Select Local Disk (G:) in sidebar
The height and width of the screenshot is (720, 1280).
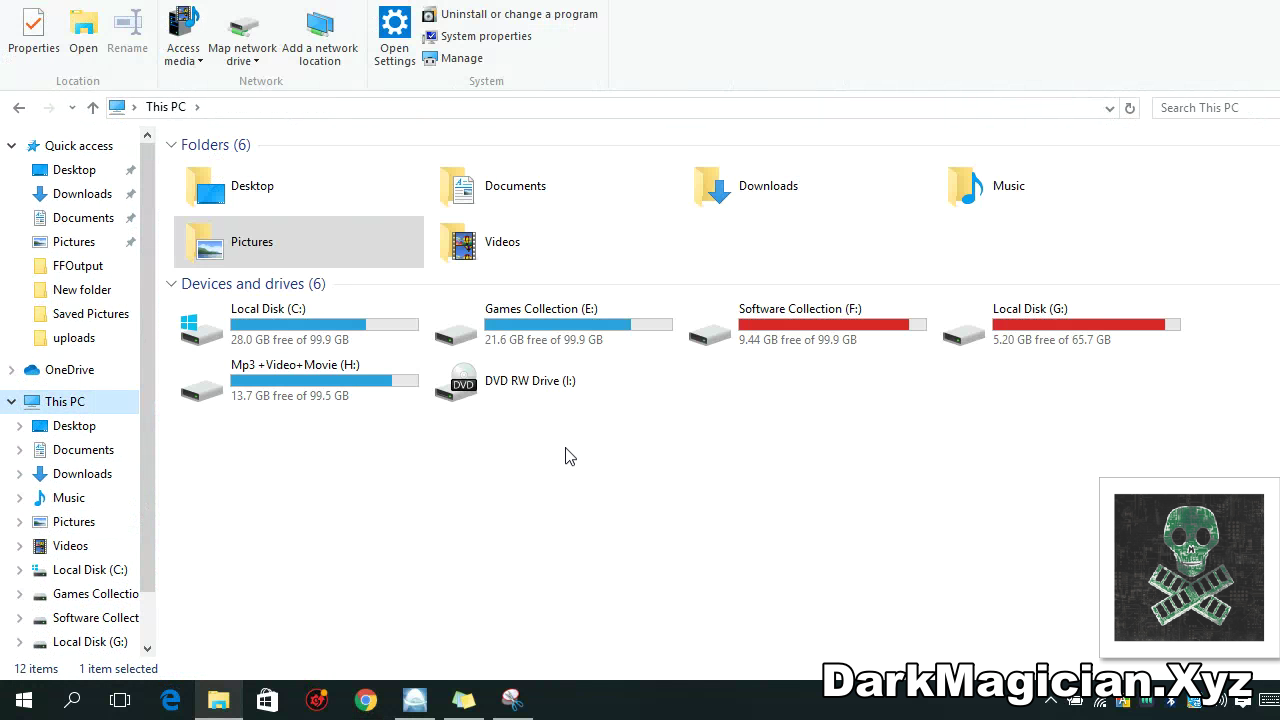89,642
